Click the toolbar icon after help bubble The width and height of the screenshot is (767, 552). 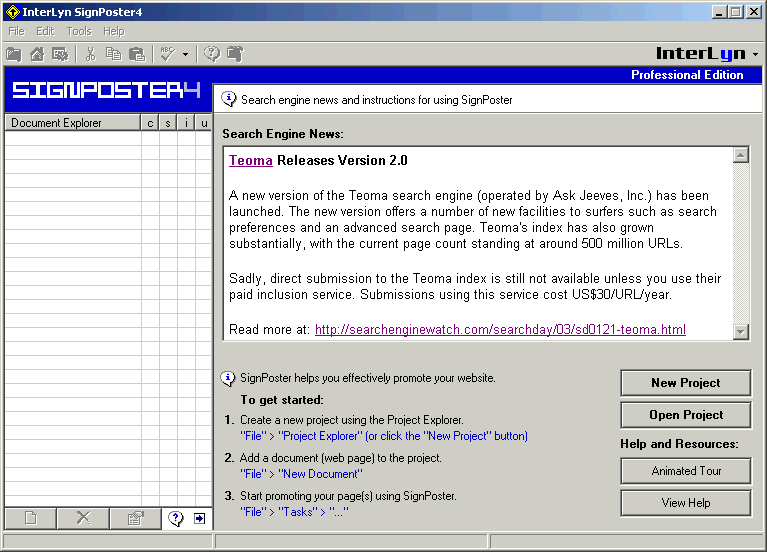(x=235, y=54)
